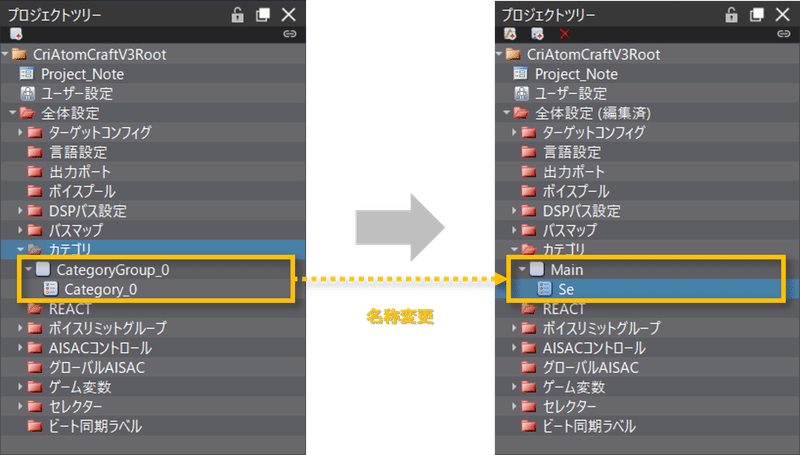The image size is (800, 455).
Task: Click Main group icon in right tree
Action: [x=537, y=269]
